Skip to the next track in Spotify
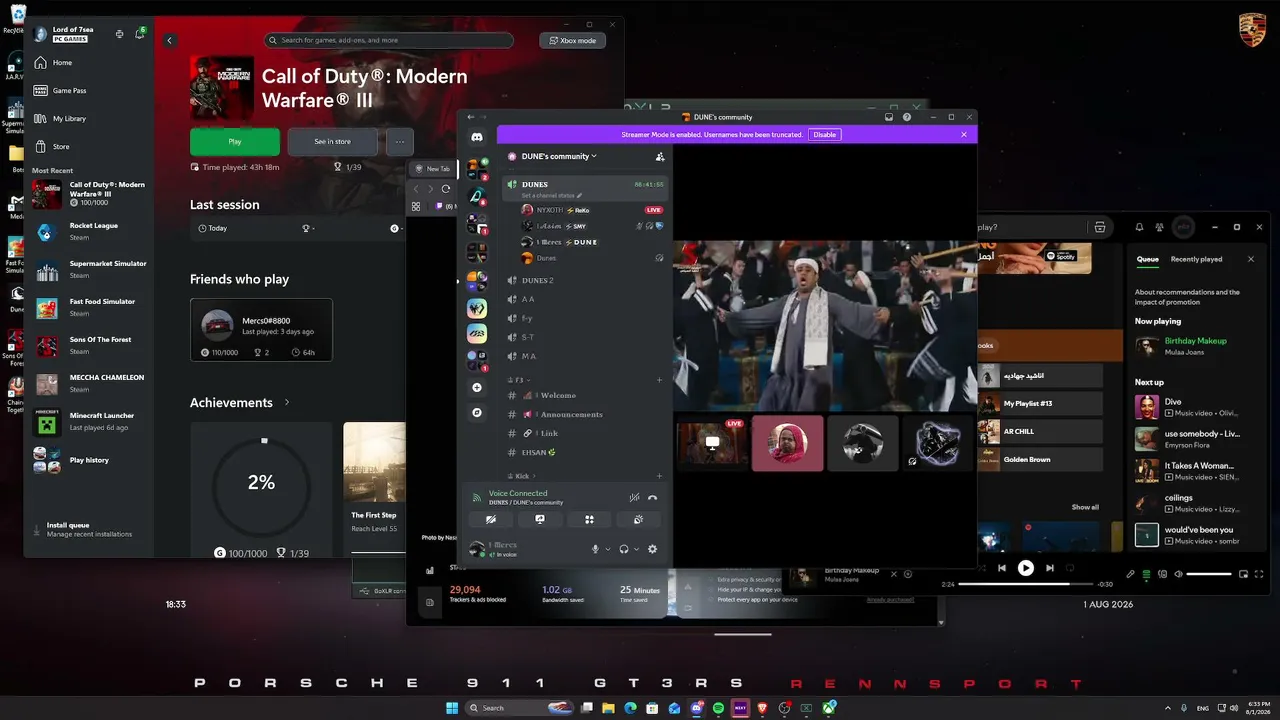Viewport: 1280px width, 720px height. pyautogui.click(x=1050, y=568)
